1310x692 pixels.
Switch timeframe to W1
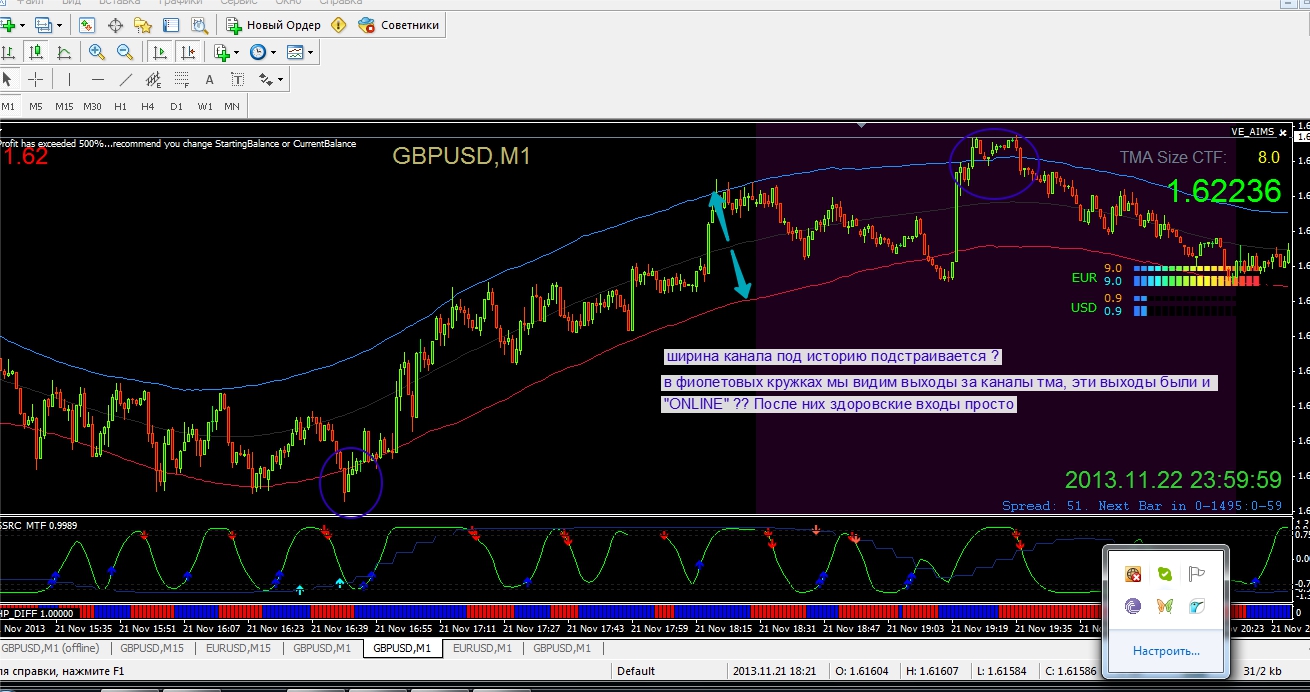205,106
